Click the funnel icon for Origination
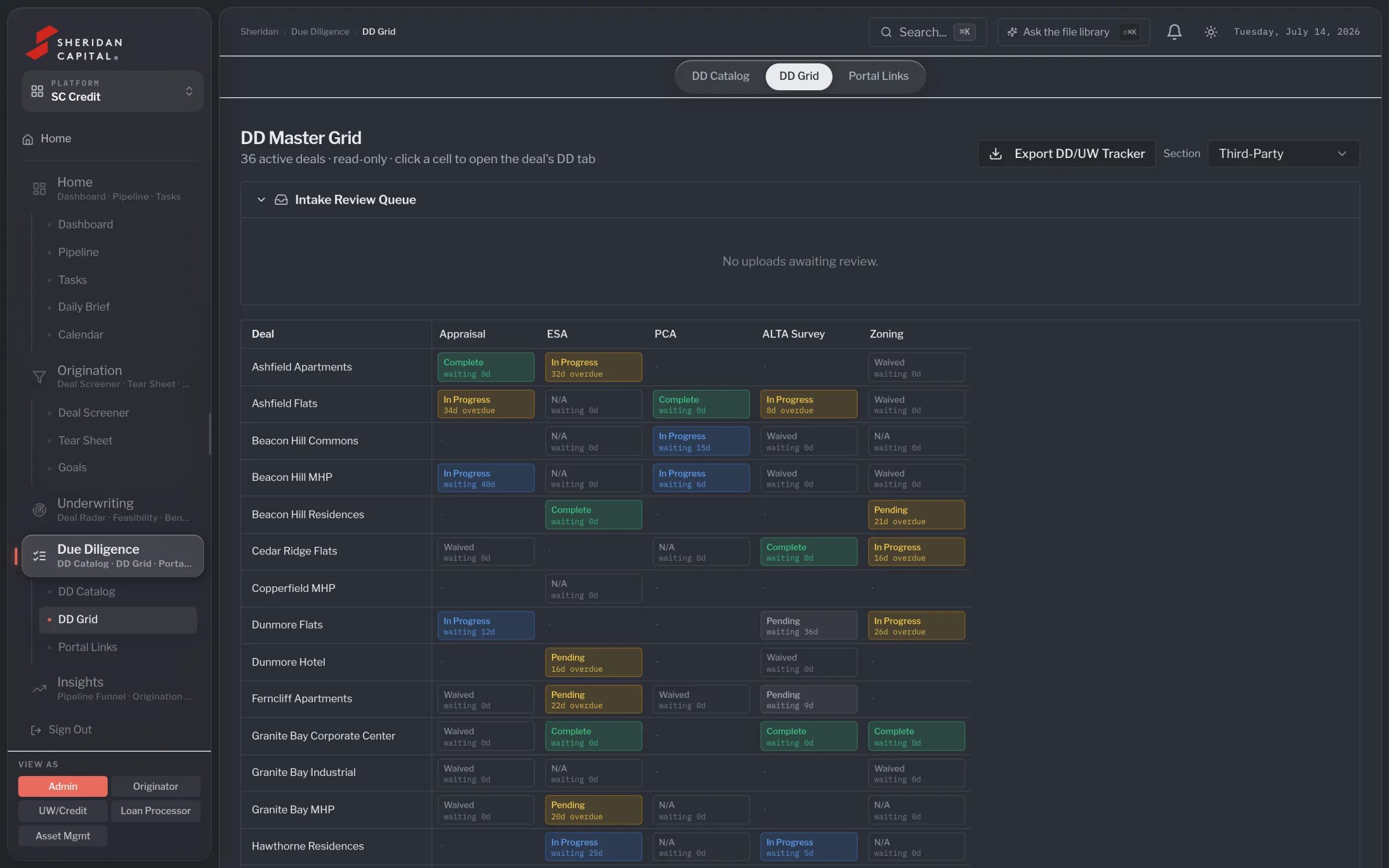The image size is (1389, 868). point(39,377)
